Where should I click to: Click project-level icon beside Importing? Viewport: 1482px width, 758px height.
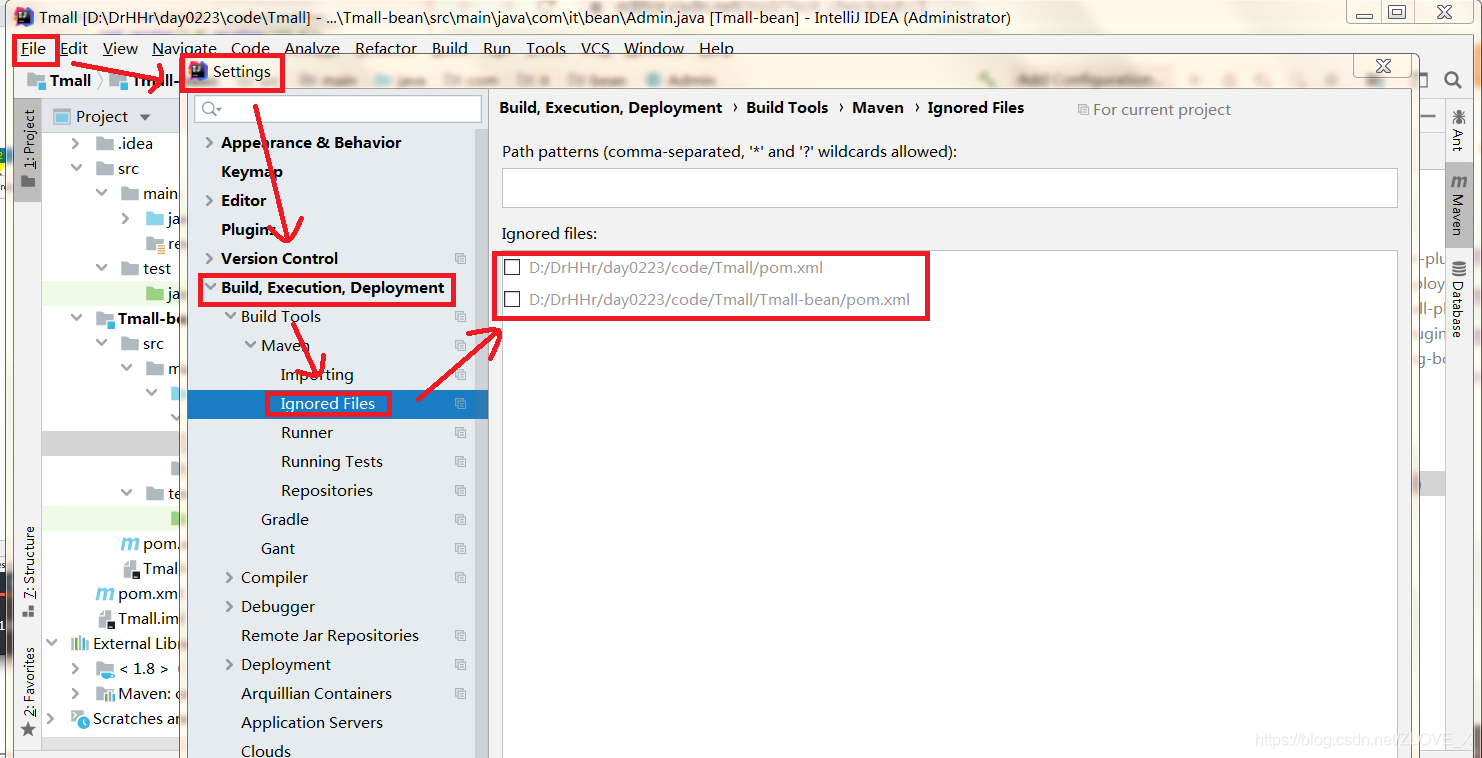pos(460,375)
